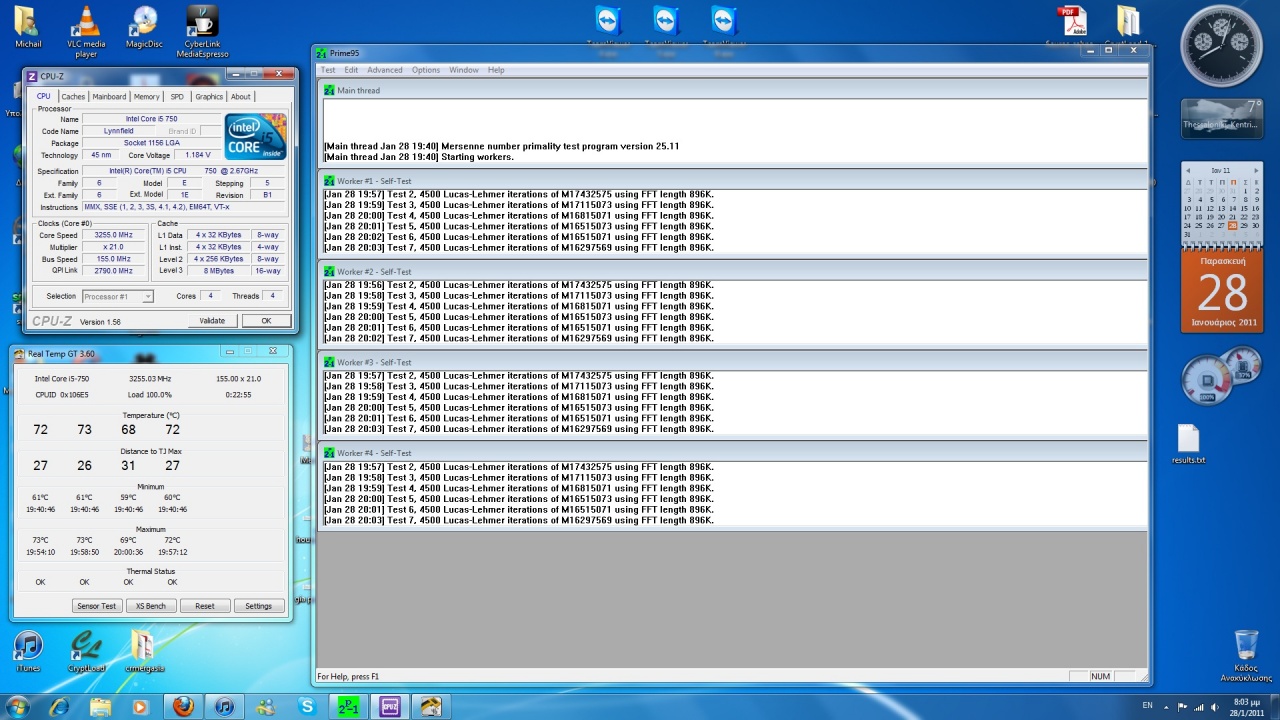Open Windows Explorer from the taskbar

[x=100, y=707]
